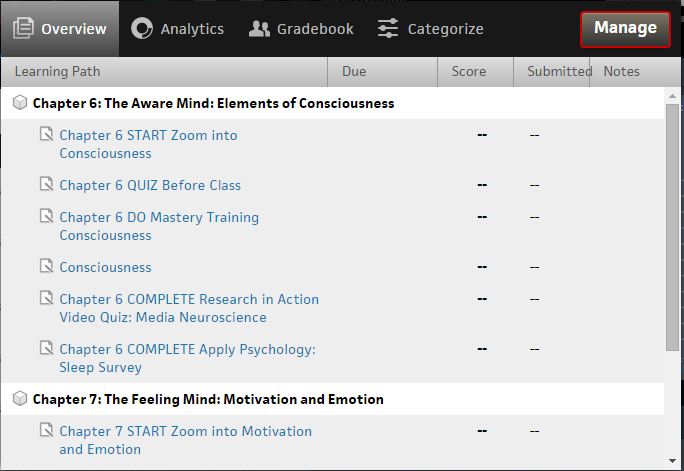Viewport: 684px width, 471px height.
Task: Click the Categorize sliders icon
Action: (x=388, y=29)
